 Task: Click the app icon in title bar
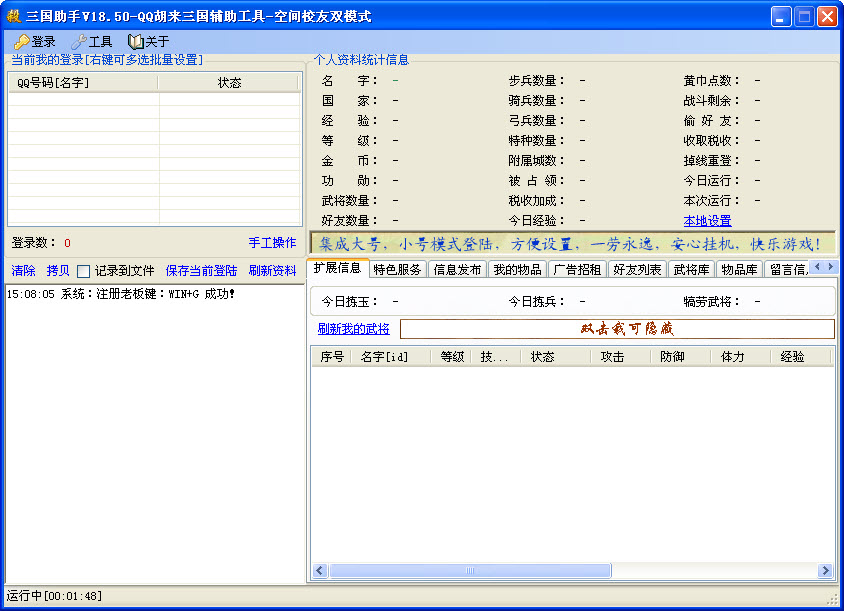click(14, 17)
